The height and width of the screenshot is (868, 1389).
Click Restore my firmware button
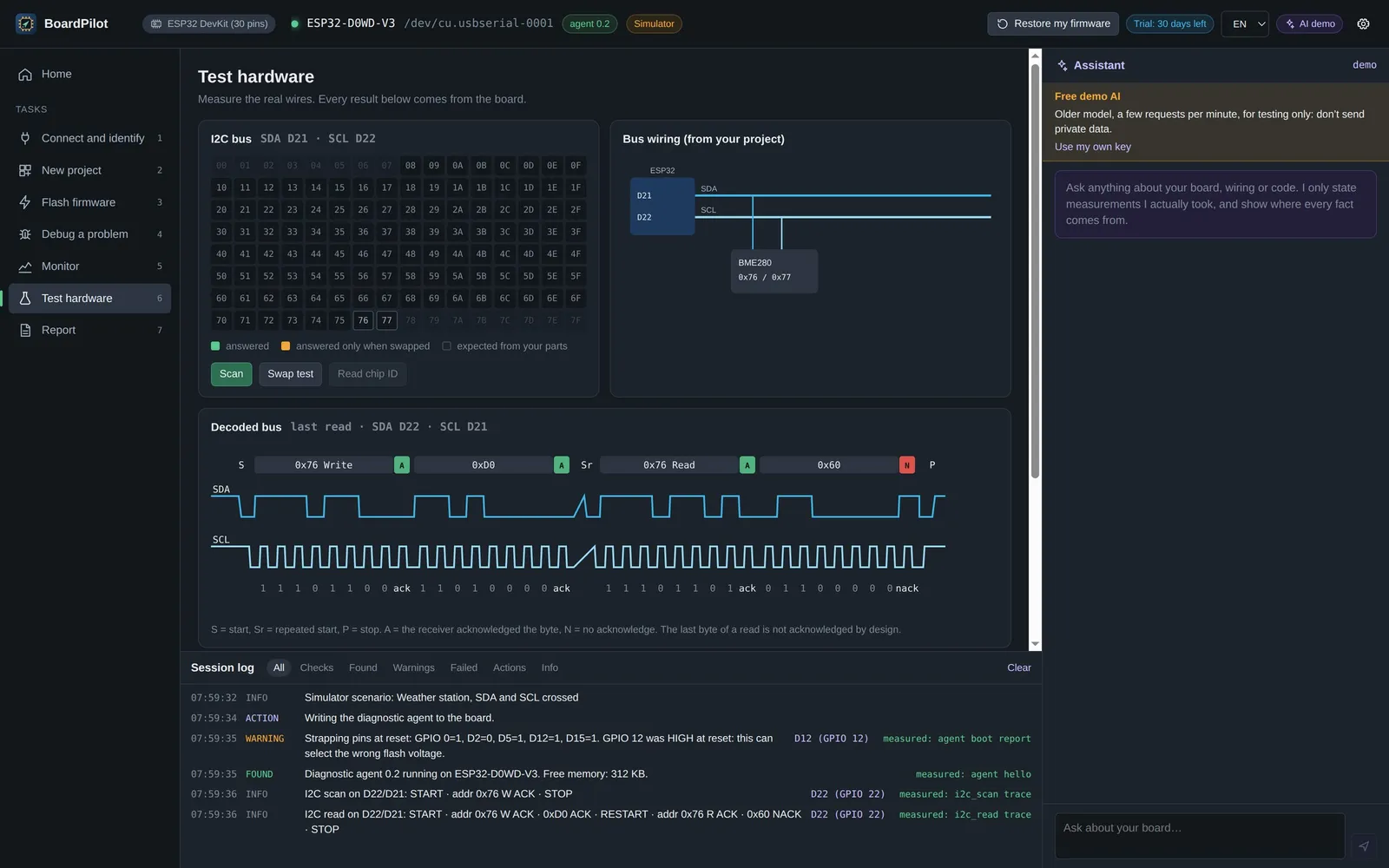pos(1053,23)
